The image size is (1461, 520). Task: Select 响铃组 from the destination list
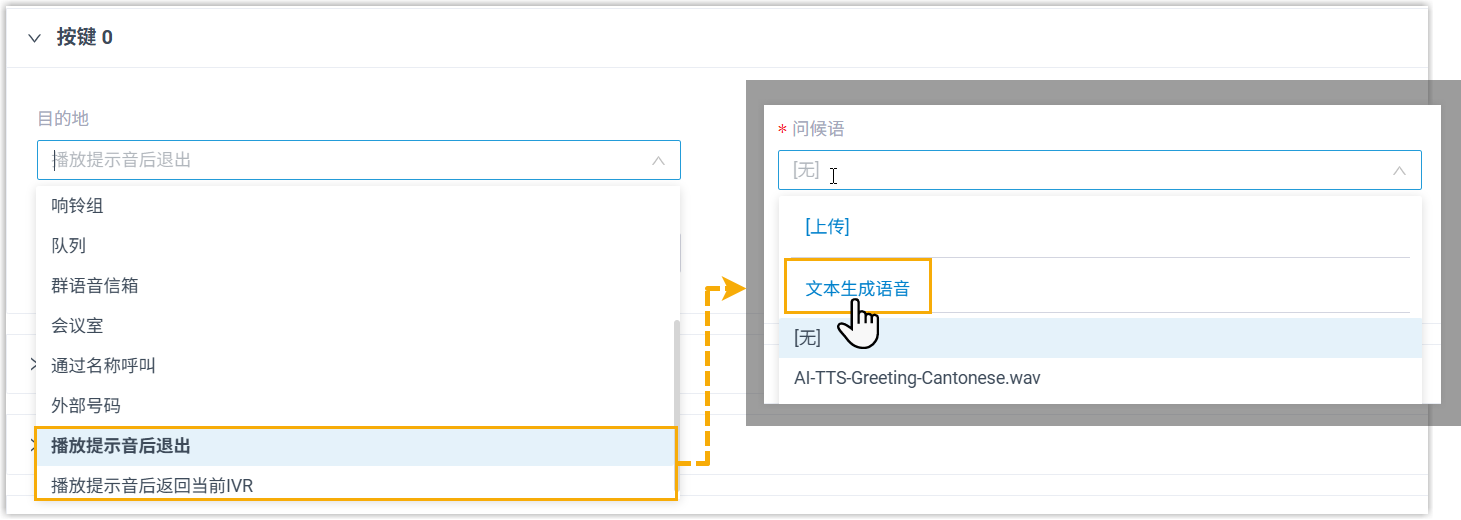point(78,206)
